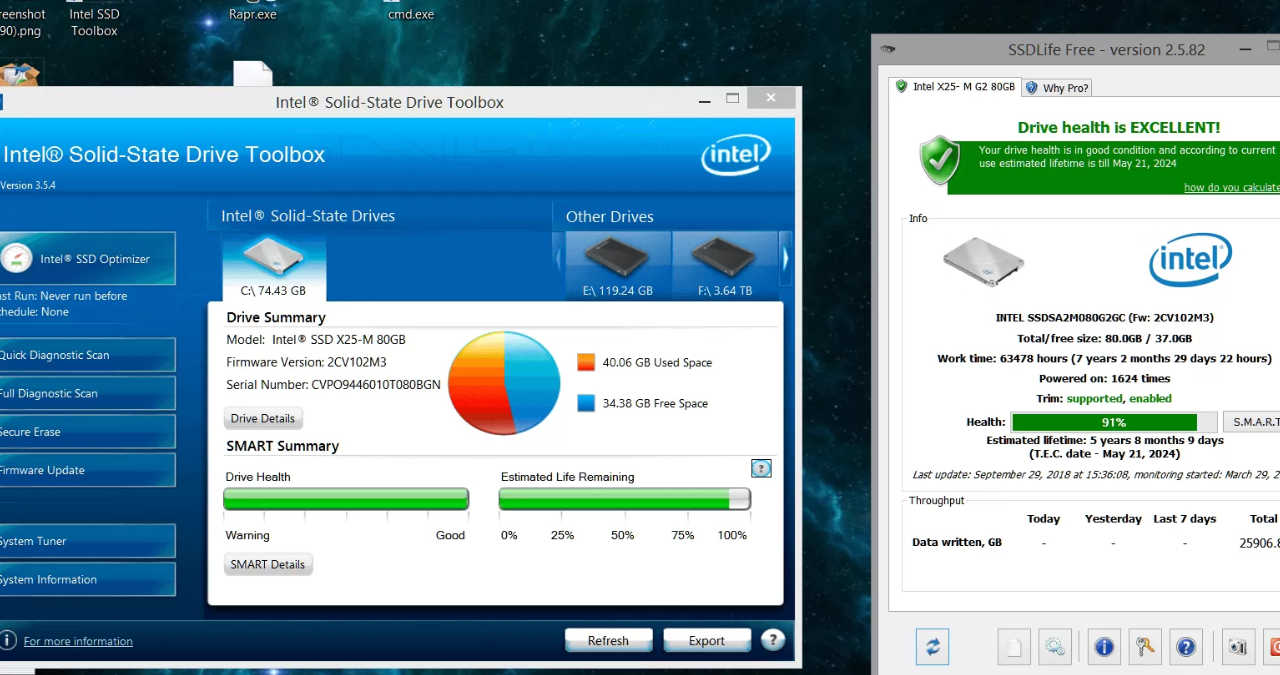Click the help icon in Intel SSD Toolbox
The height and width of the screenshot is (675, 1280).
[773, 639]
